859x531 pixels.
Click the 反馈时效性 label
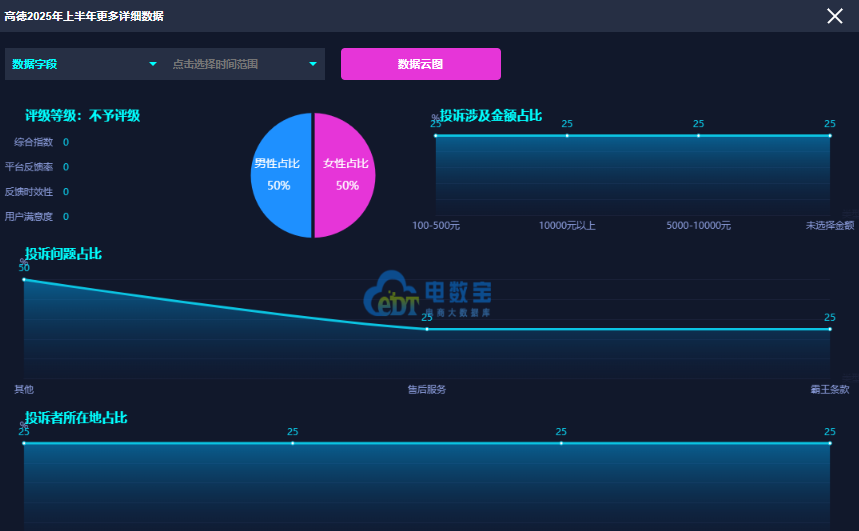coord(29,192)
